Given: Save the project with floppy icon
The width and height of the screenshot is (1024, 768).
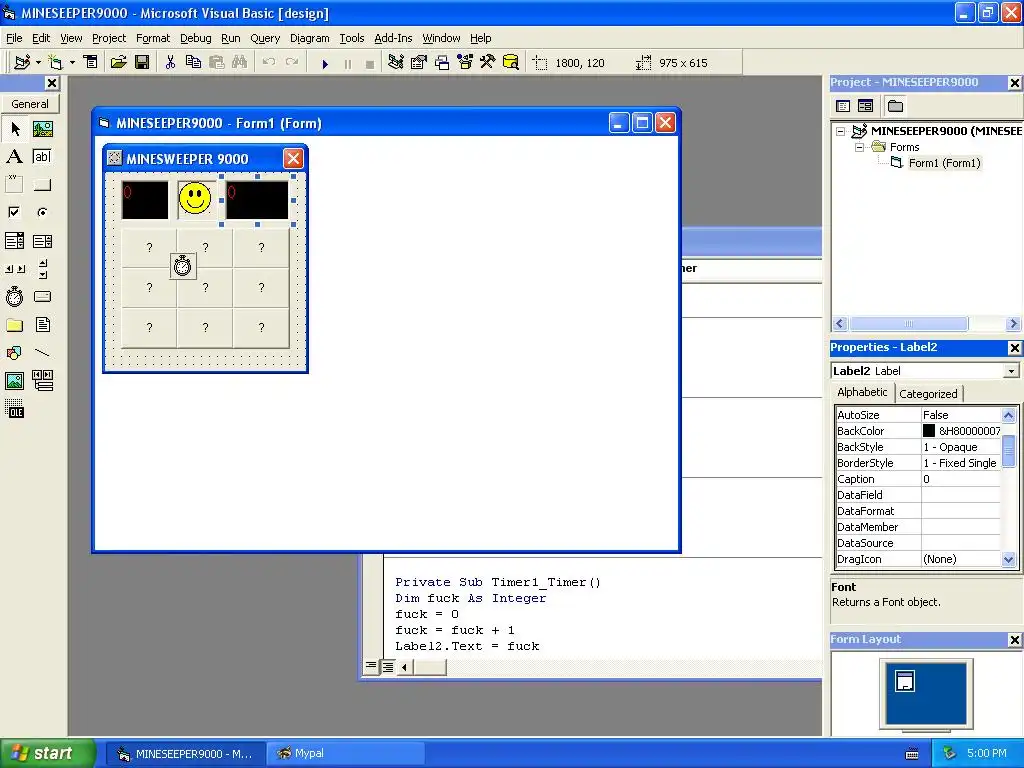Looking at the screenshot, I should point(142,62).
